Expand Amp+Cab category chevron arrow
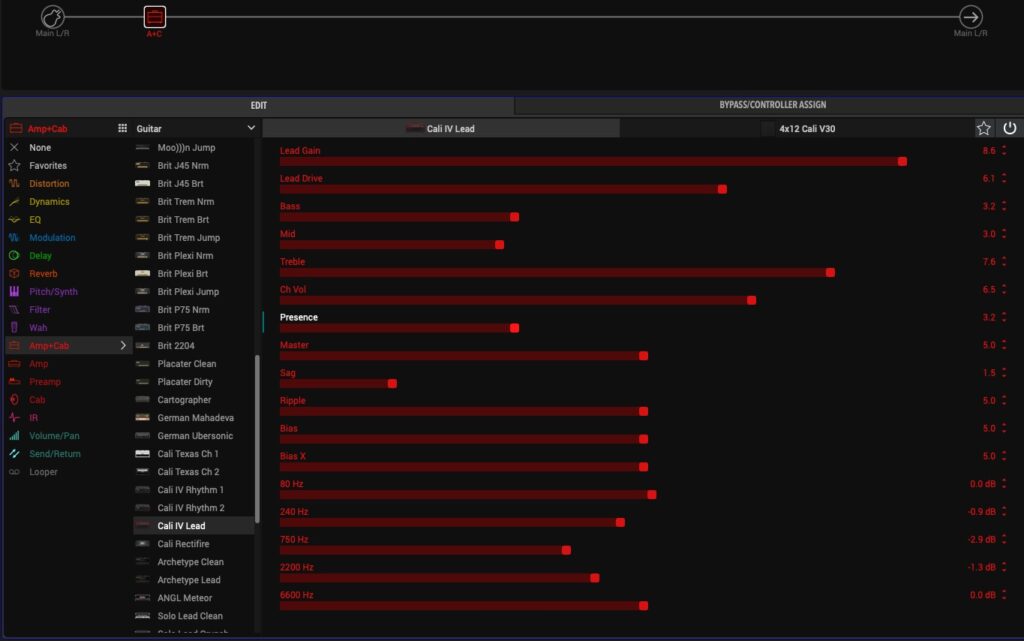Screen dimensions: 1024x641 point(123,346)
